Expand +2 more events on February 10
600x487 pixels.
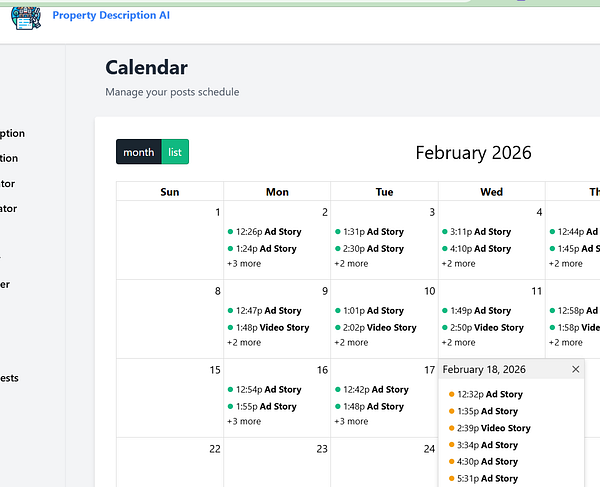[351, 342]
